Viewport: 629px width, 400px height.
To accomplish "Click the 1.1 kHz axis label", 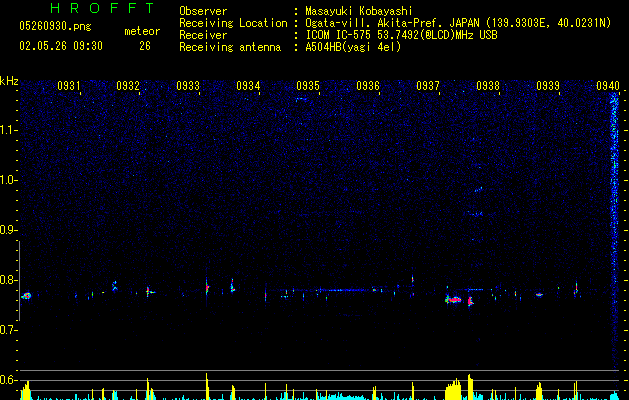I will tap(9, 130).
